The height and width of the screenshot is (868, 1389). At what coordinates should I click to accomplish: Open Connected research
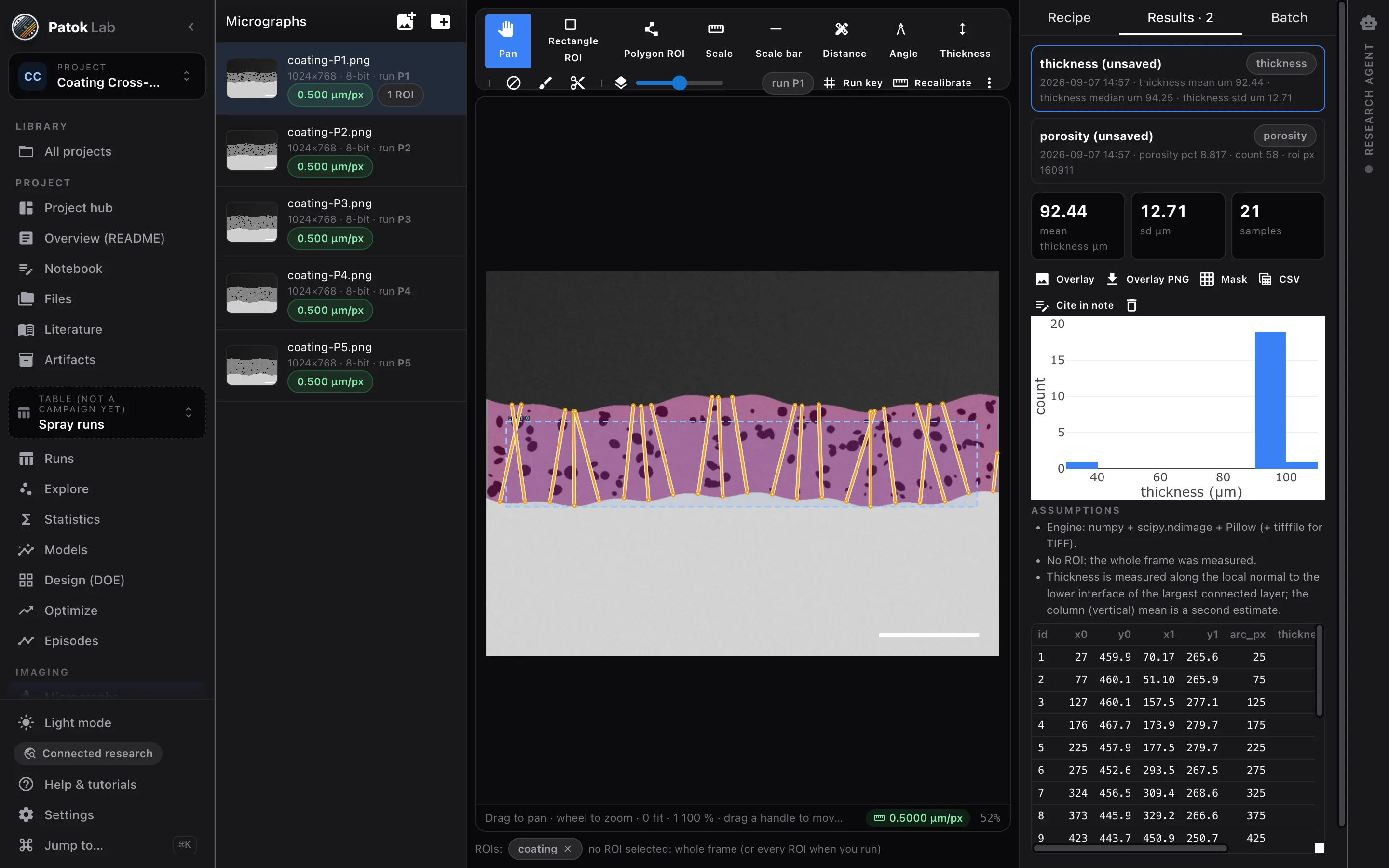click(88, 753)
